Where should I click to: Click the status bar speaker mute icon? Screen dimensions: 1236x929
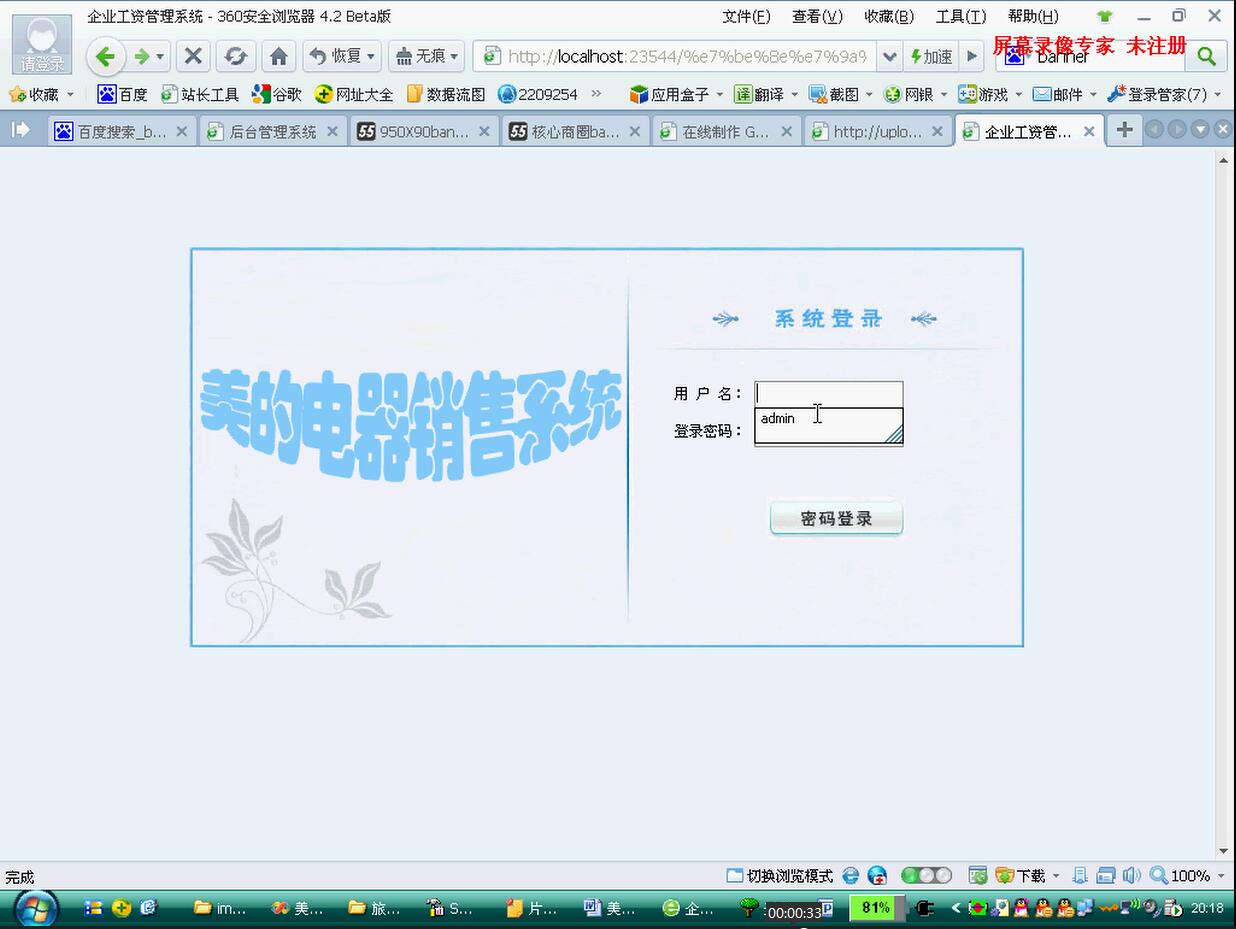[x=1131, y=876]
